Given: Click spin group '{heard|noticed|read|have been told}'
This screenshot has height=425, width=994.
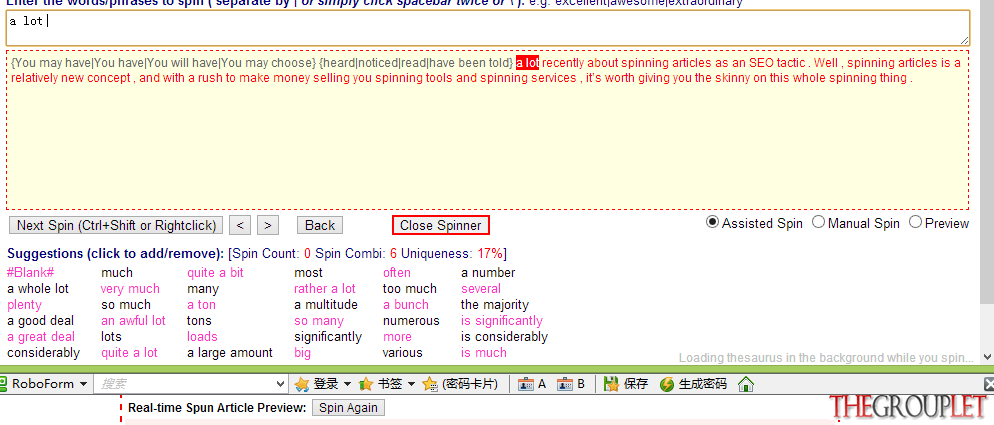Looking at the screenshot, I should (x=416, y=63).
